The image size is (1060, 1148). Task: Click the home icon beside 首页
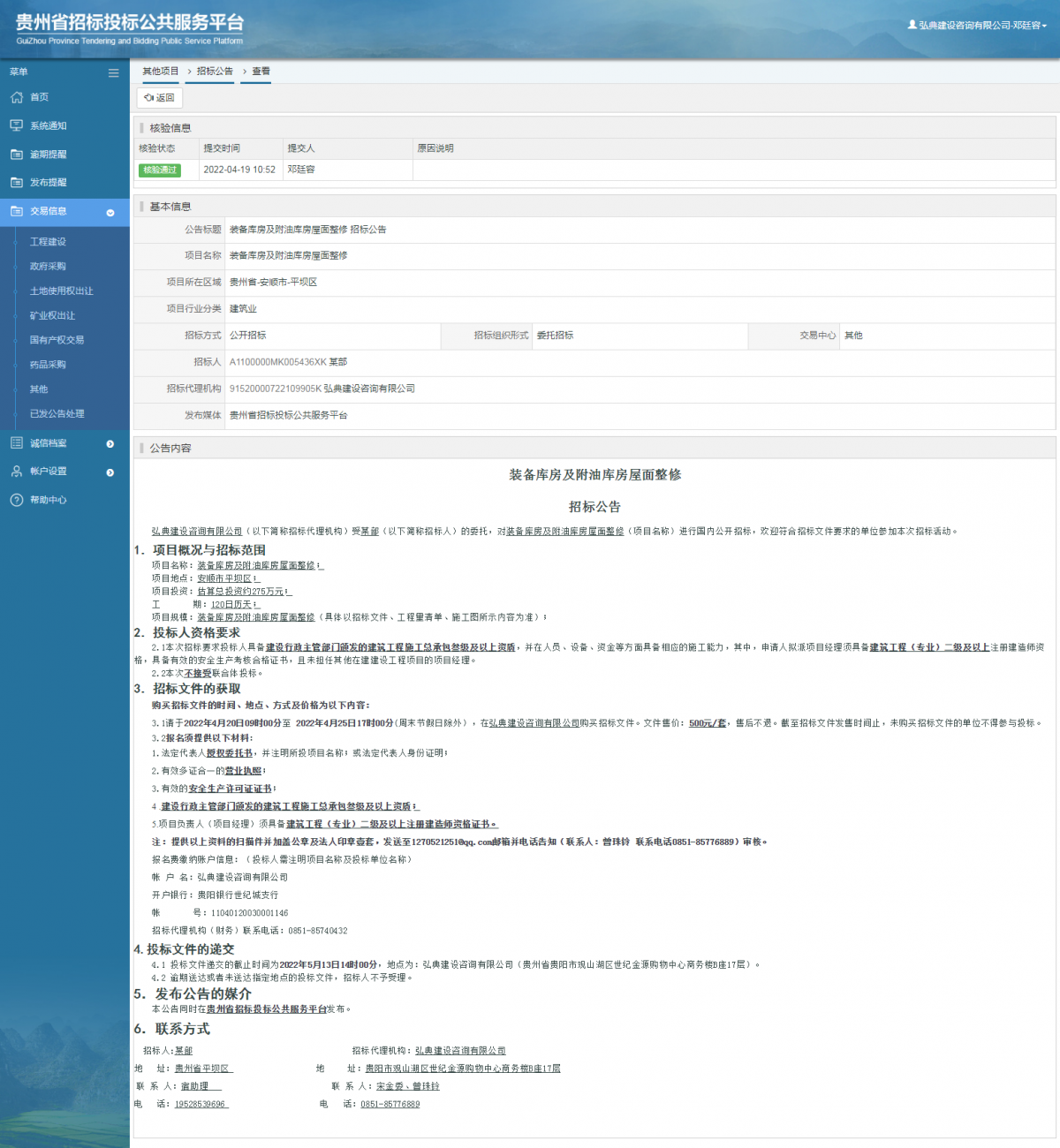16,97
